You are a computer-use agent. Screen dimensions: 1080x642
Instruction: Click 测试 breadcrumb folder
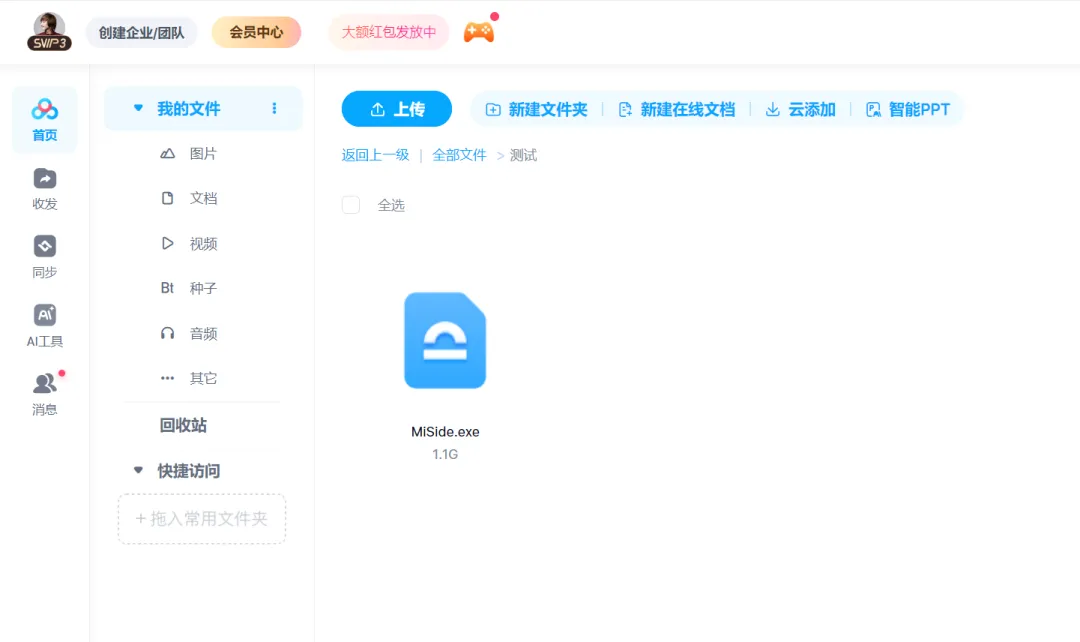tap(523, 155)
